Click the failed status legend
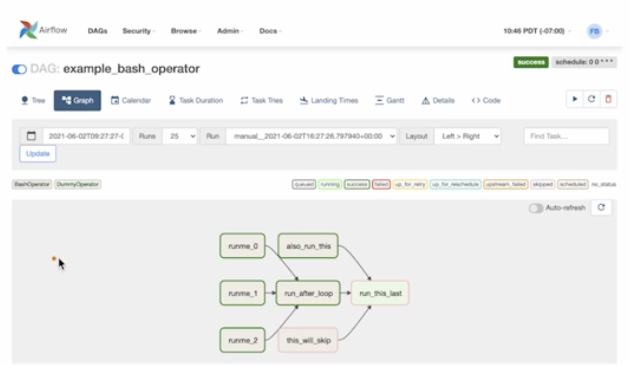Viewport: 630px width, 366px height. tap(381, 184)
